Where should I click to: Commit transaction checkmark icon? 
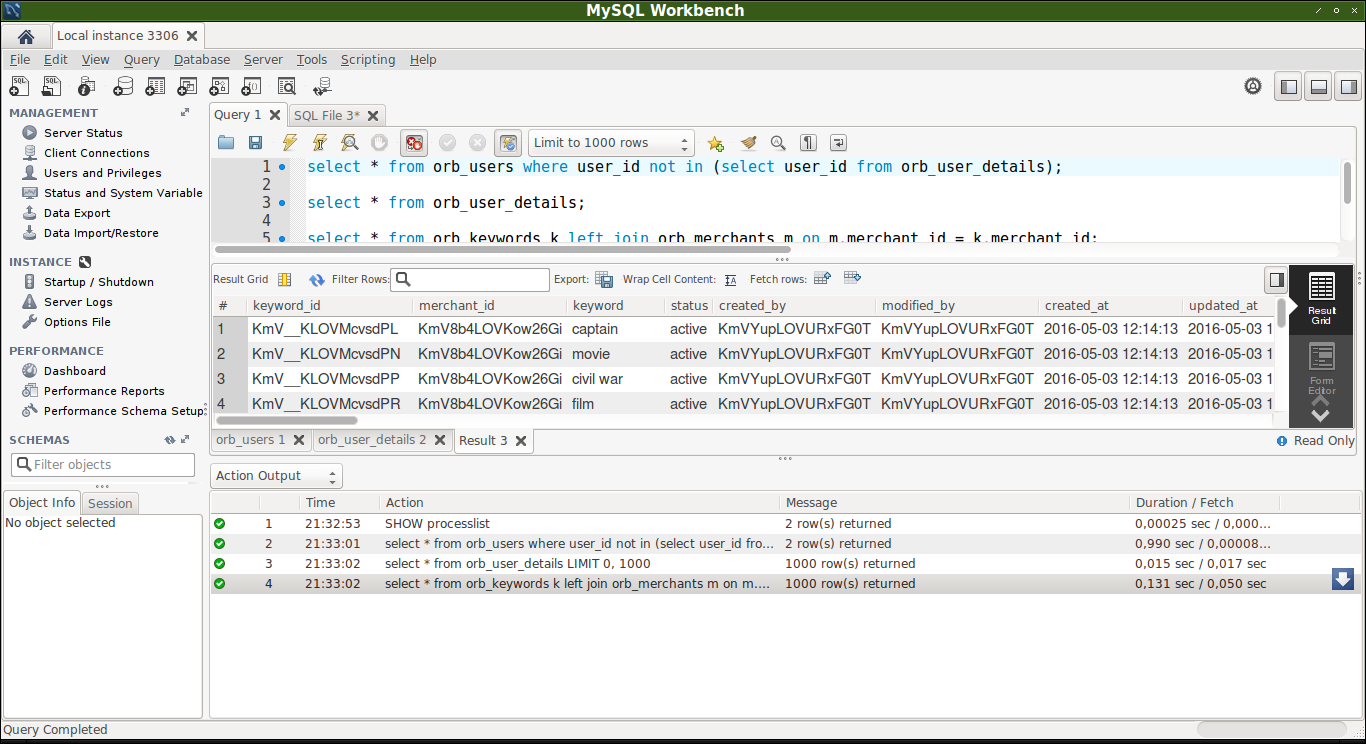pos(448,143)
